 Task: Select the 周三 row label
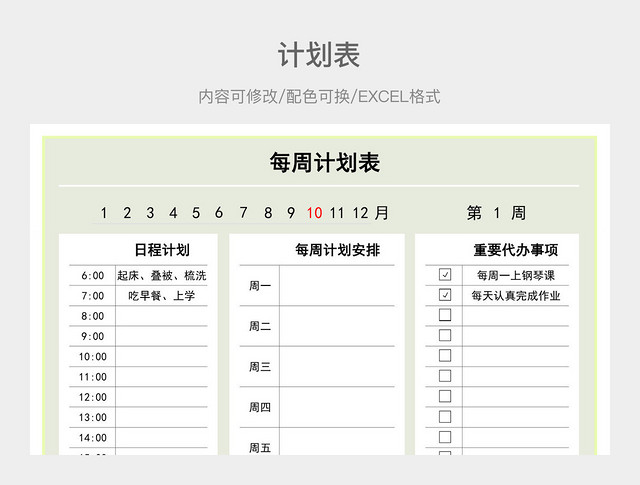(x=260, y=367)
